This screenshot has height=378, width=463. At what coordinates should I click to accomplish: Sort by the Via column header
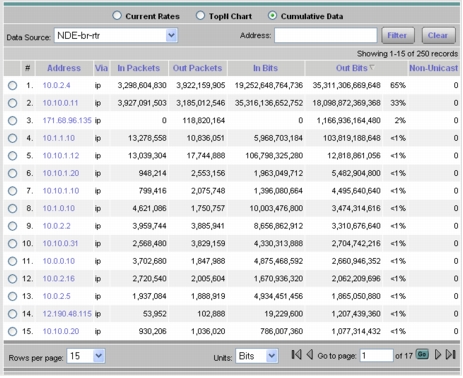[101, 68]
